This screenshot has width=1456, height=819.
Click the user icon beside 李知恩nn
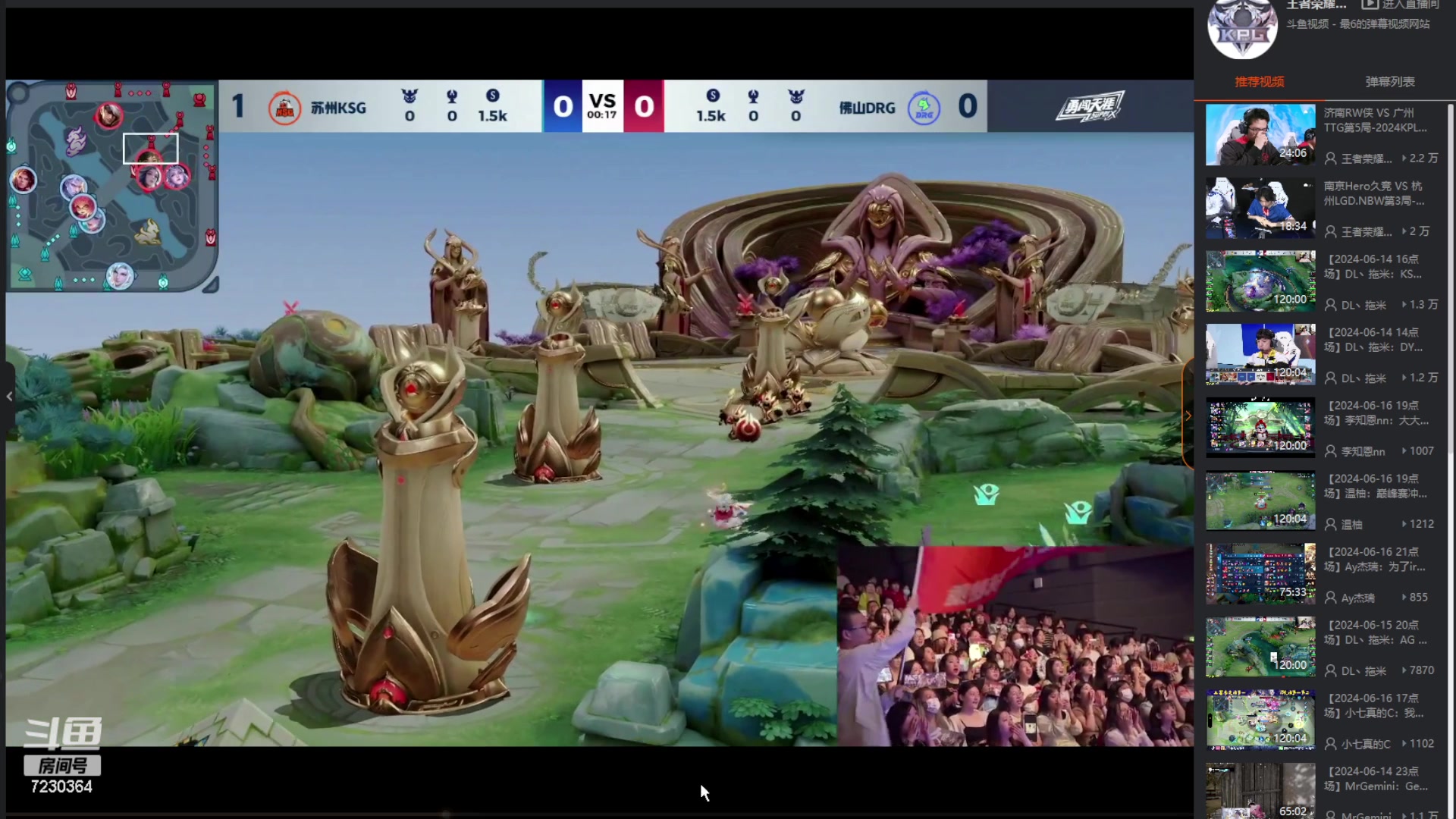point(1331,451)
